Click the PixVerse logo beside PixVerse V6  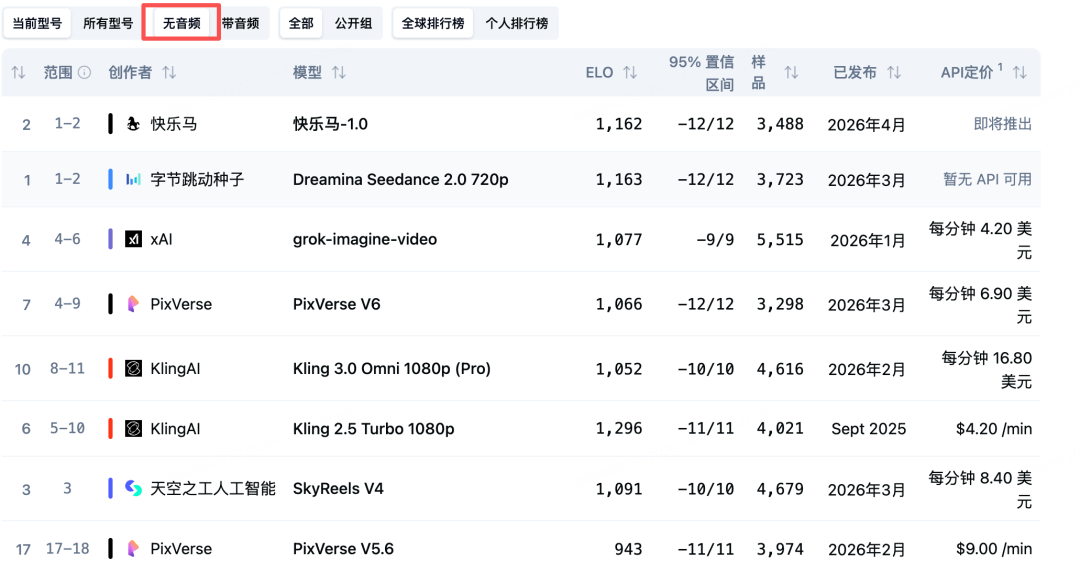click(x=133, y=304)
